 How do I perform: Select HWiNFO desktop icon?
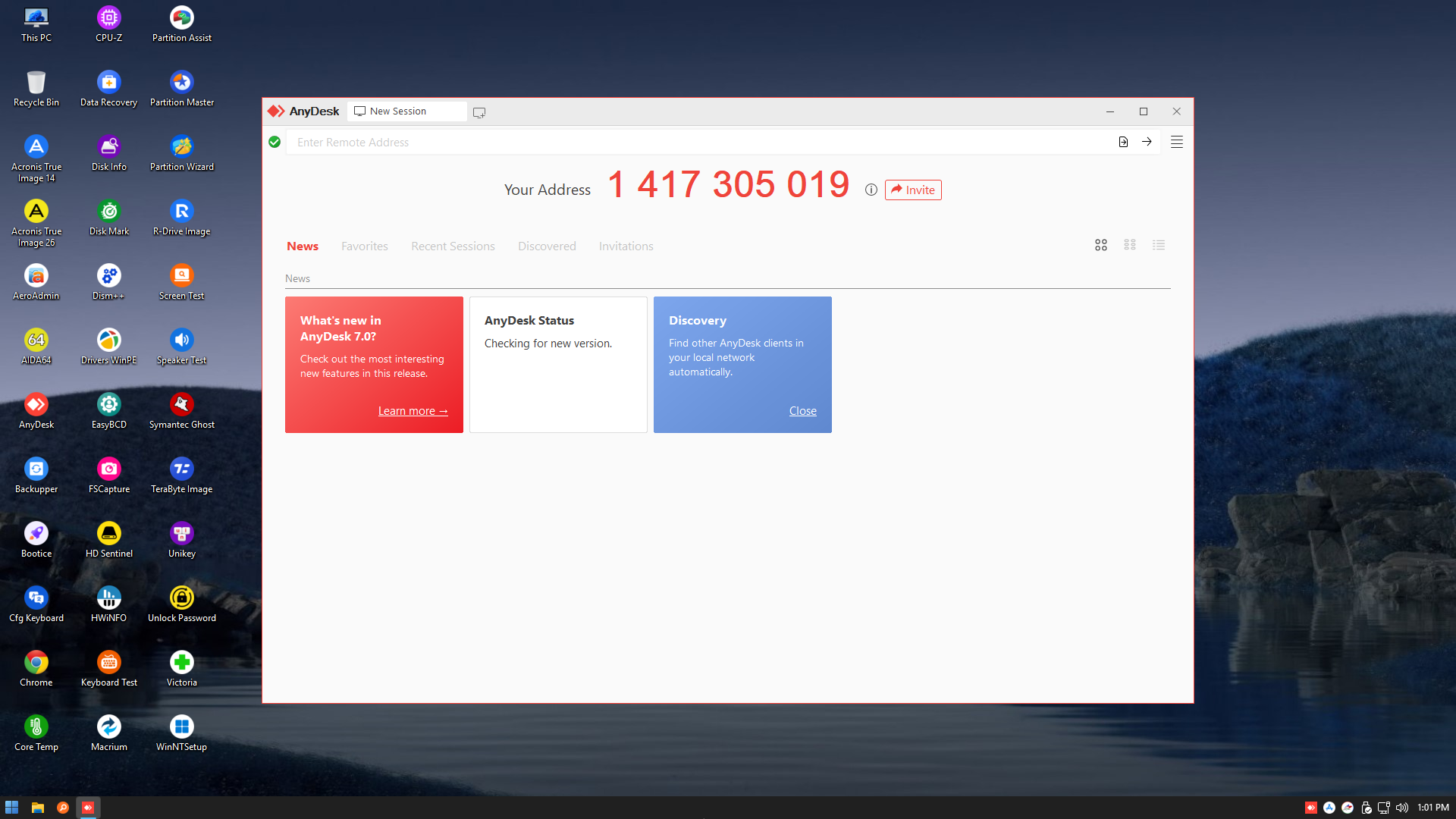pos(109,604)
